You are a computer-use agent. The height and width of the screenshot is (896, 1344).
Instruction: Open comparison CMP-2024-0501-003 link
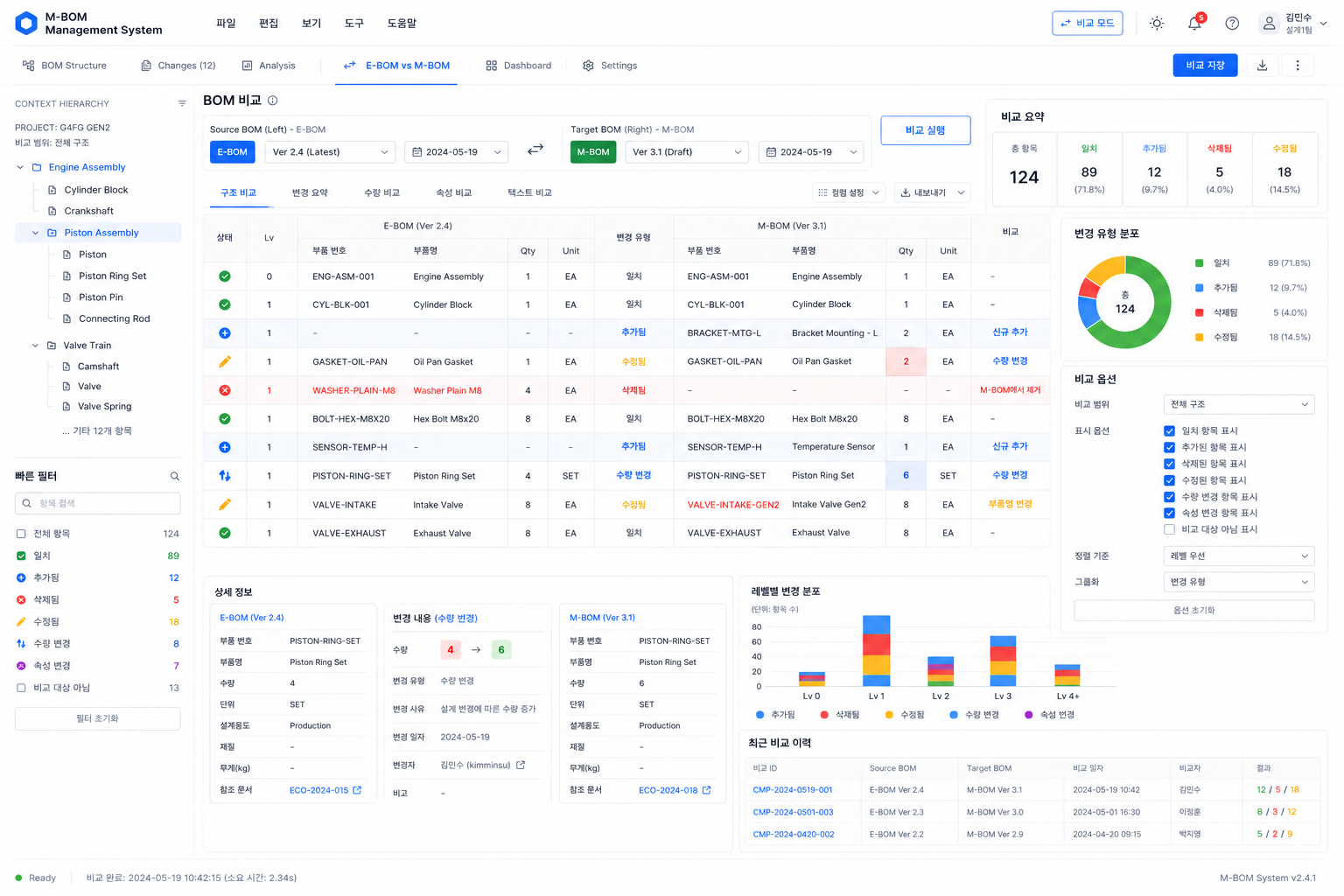tap(793, 812)
